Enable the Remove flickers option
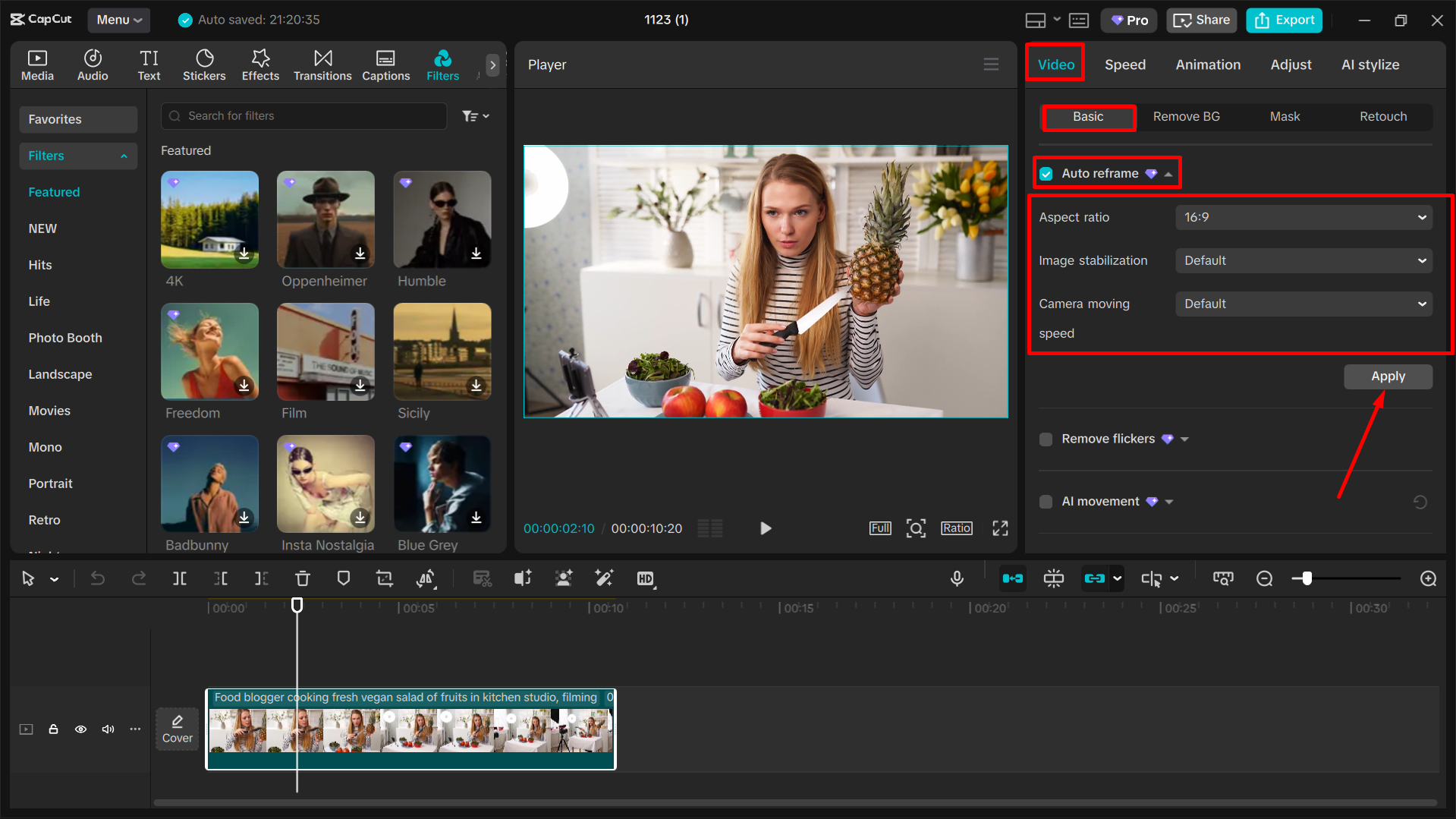 1046,439
